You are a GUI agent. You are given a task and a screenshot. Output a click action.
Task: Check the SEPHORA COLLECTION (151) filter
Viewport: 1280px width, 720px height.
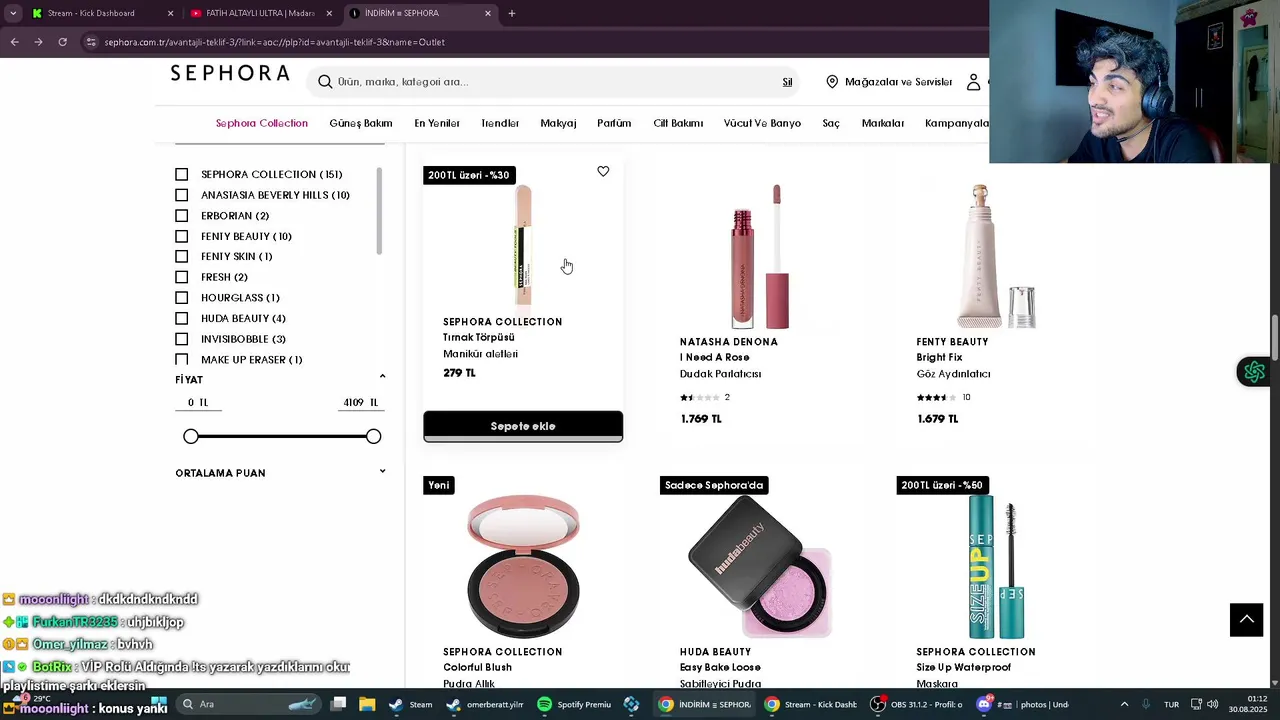181,174
